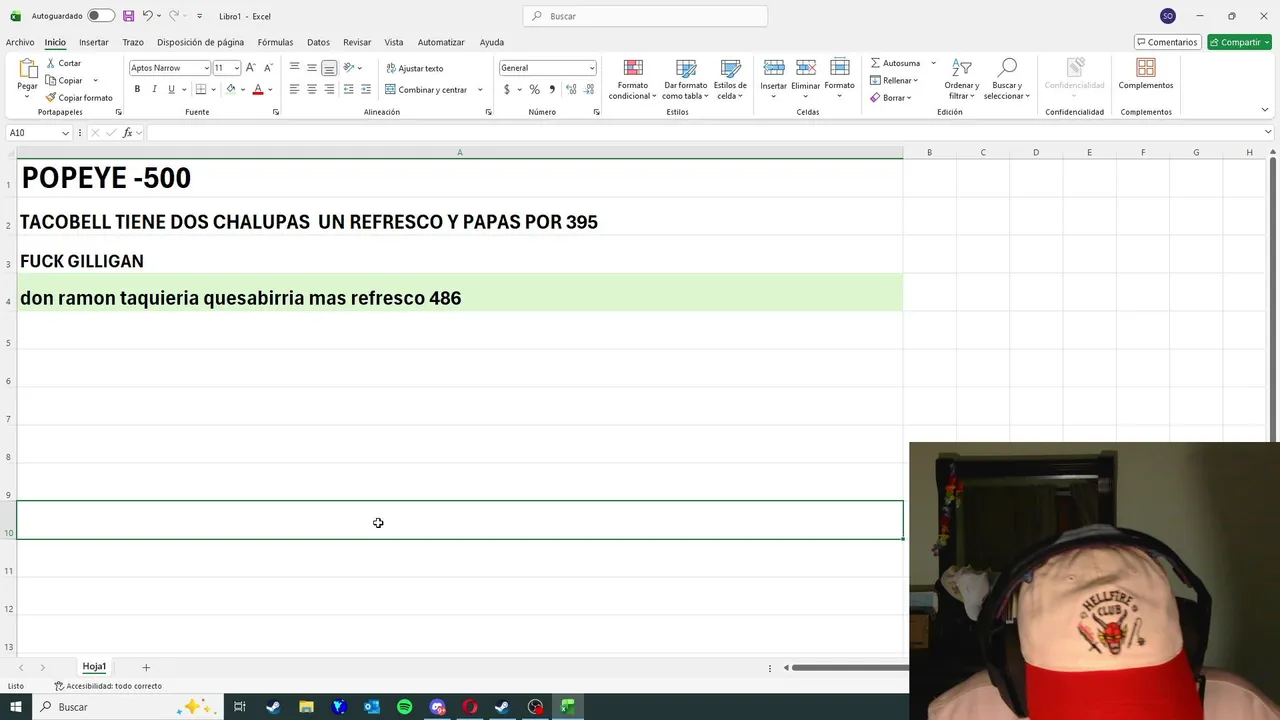This screenshot has height=720, width=1280.
Task: Open the General number format dropdown
Action: click(x=592, y=68)
